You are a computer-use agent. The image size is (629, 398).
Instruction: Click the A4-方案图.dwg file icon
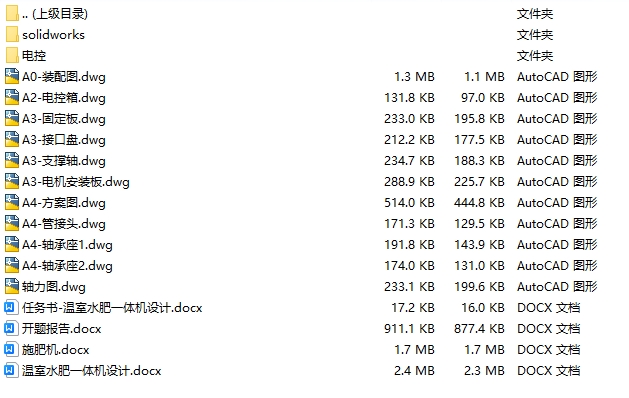click(x=12, y=203)
